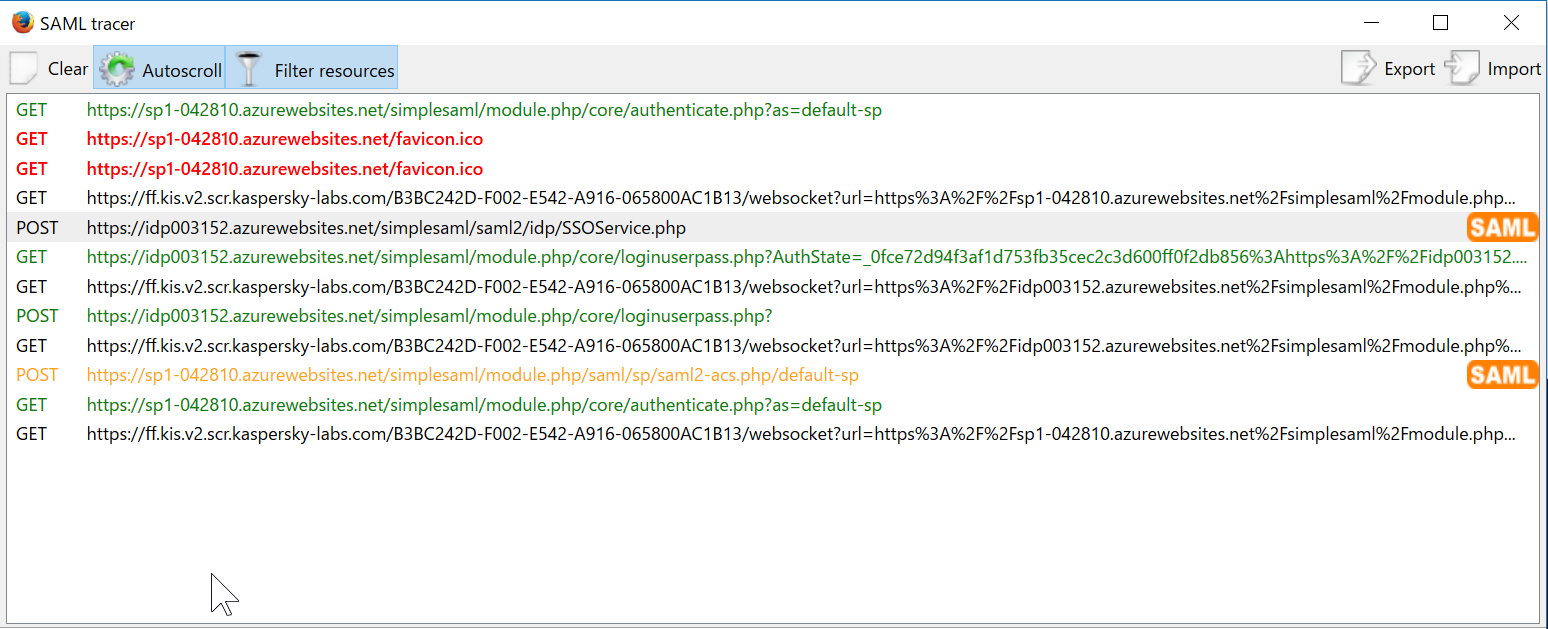Image resolution: width=1548 pixels, height=629 pixels.
Task: Toggle Autoscroll gear icon
Action: coord(118,69)
